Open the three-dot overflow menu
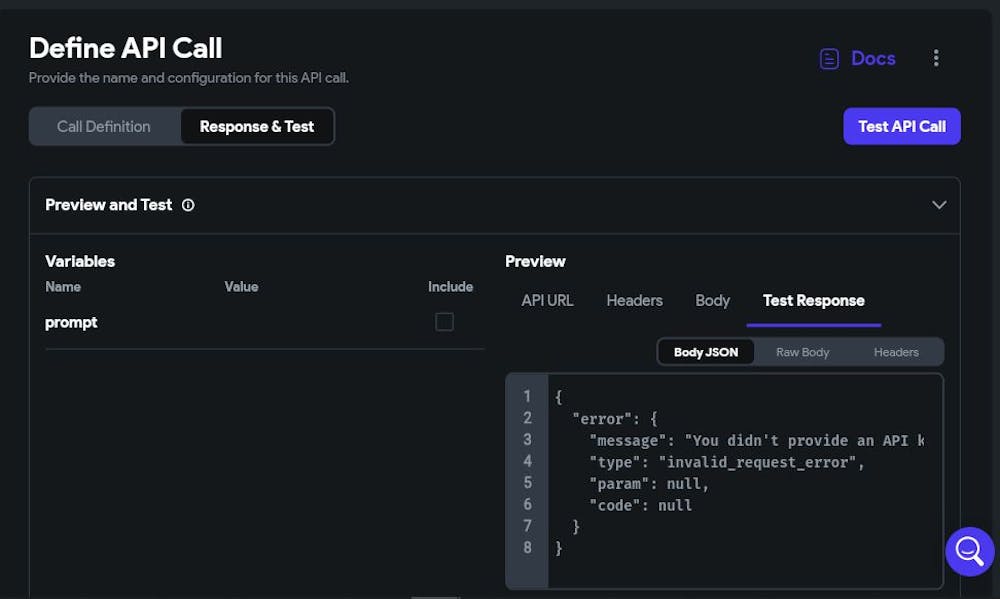Image resolution: width=1000 pixels, height=599 pixels. click(936, 58)
